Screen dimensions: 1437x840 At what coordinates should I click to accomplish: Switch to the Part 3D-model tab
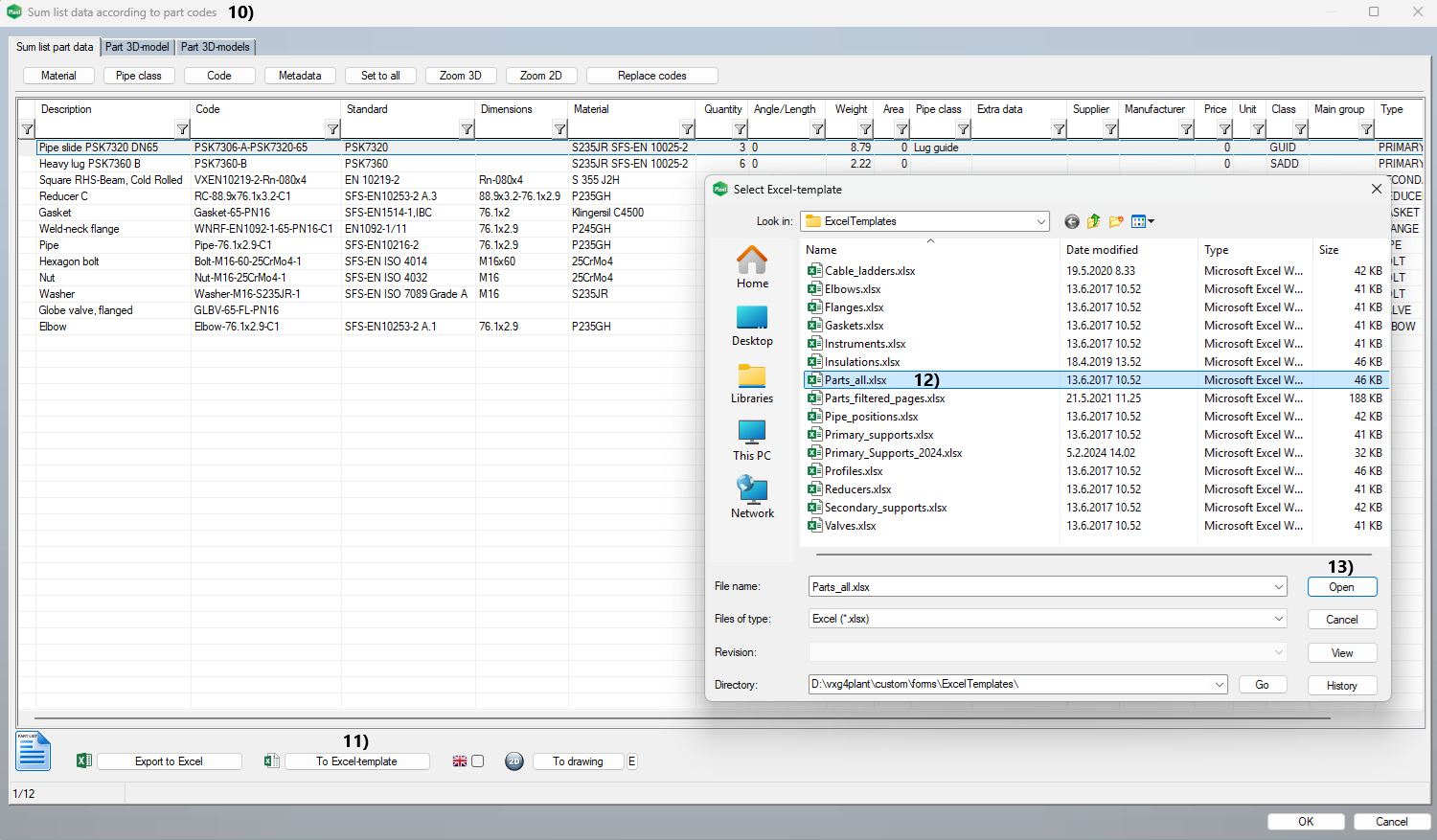137,47
